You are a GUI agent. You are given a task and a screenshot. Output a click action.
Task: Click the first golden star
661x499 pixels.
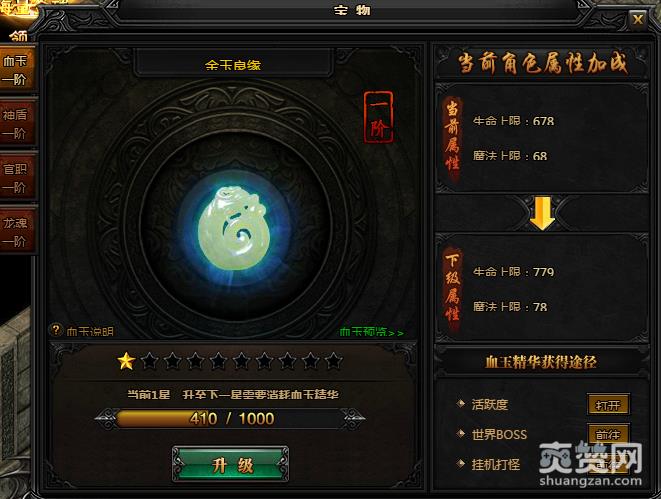tap(126, 361)
